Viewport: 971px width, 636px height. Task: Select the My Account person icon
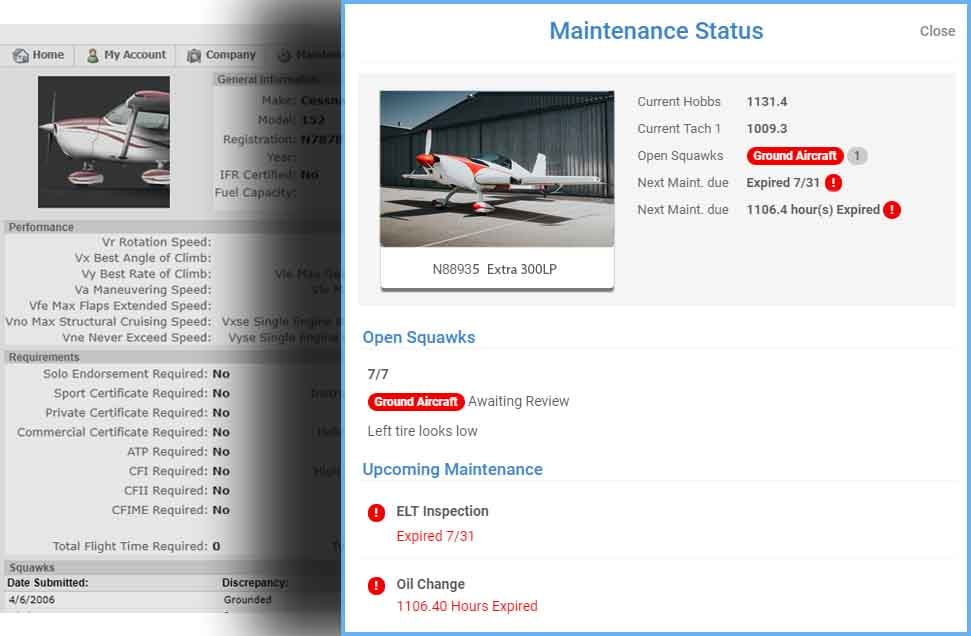[90, 55]
